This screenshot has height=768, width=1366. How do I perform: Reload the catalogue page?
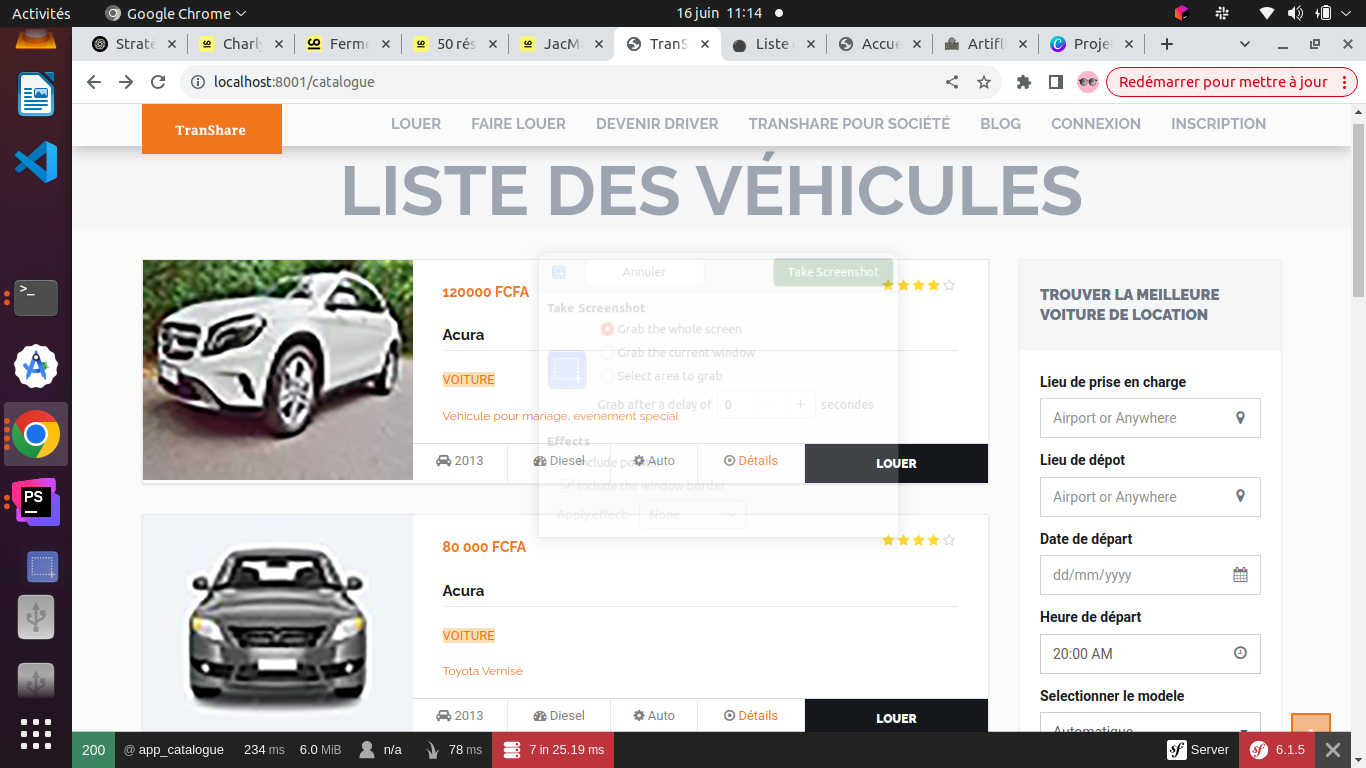(158, 82)
